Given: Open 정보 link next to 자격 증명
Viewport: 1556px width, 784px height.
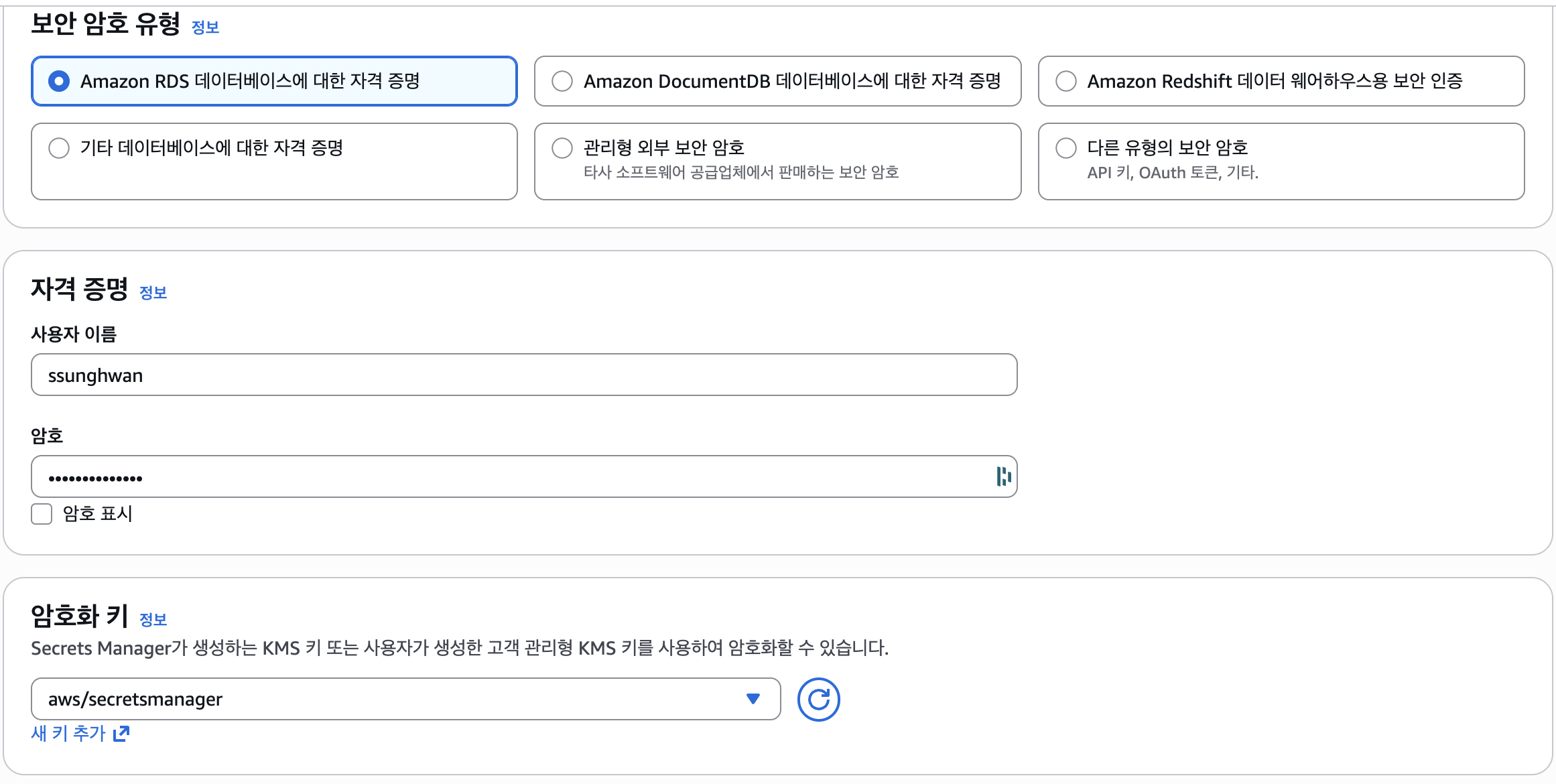Looking at the screenshot, I should (x=153, y=293).
